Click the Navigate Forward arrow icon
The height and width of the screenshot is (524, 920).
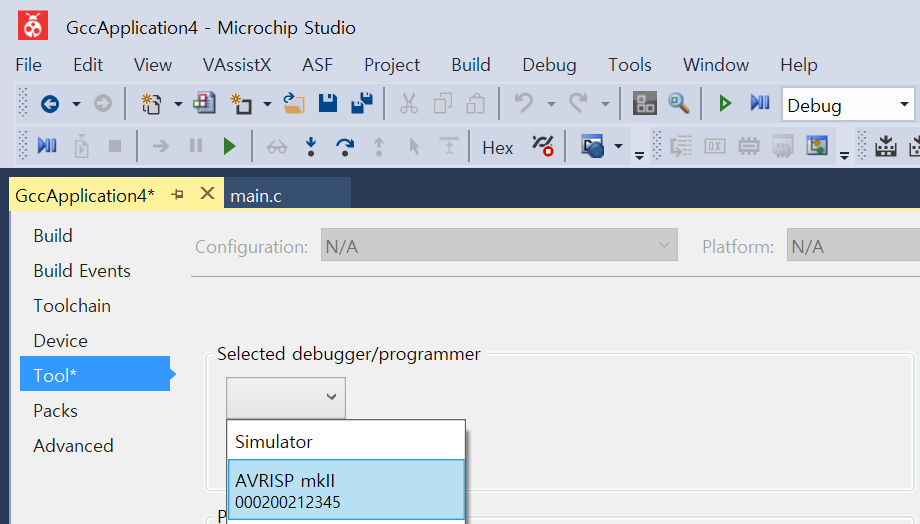[x=103, y=104]
